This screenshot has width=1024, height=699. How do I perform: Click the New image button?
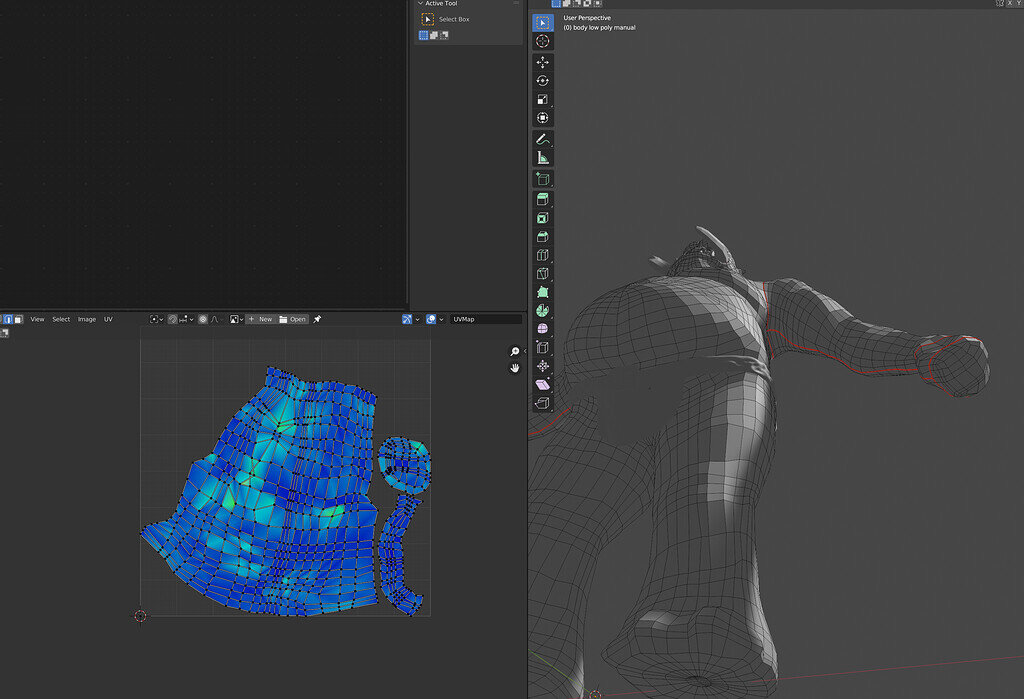264,319
